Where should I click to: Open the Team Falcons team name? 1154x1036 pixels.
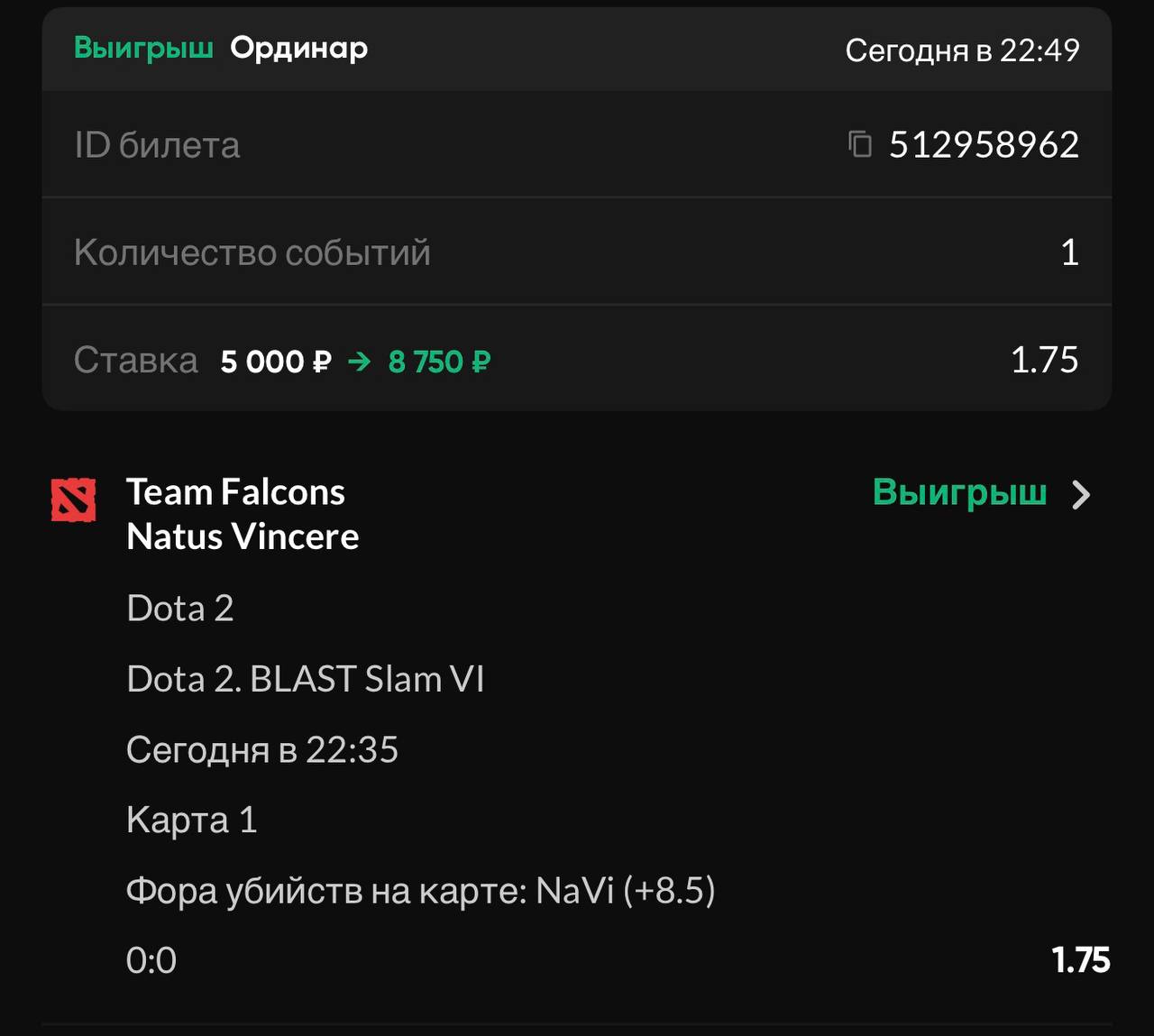click(235, 492)
